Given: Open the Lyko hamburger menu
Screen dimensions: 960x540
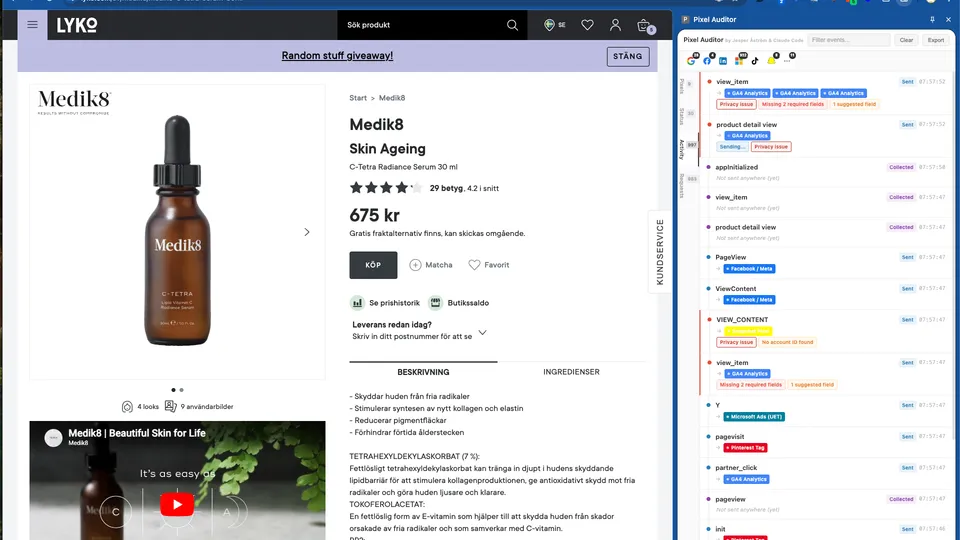Looking at the screenshot, I should 32,24.
